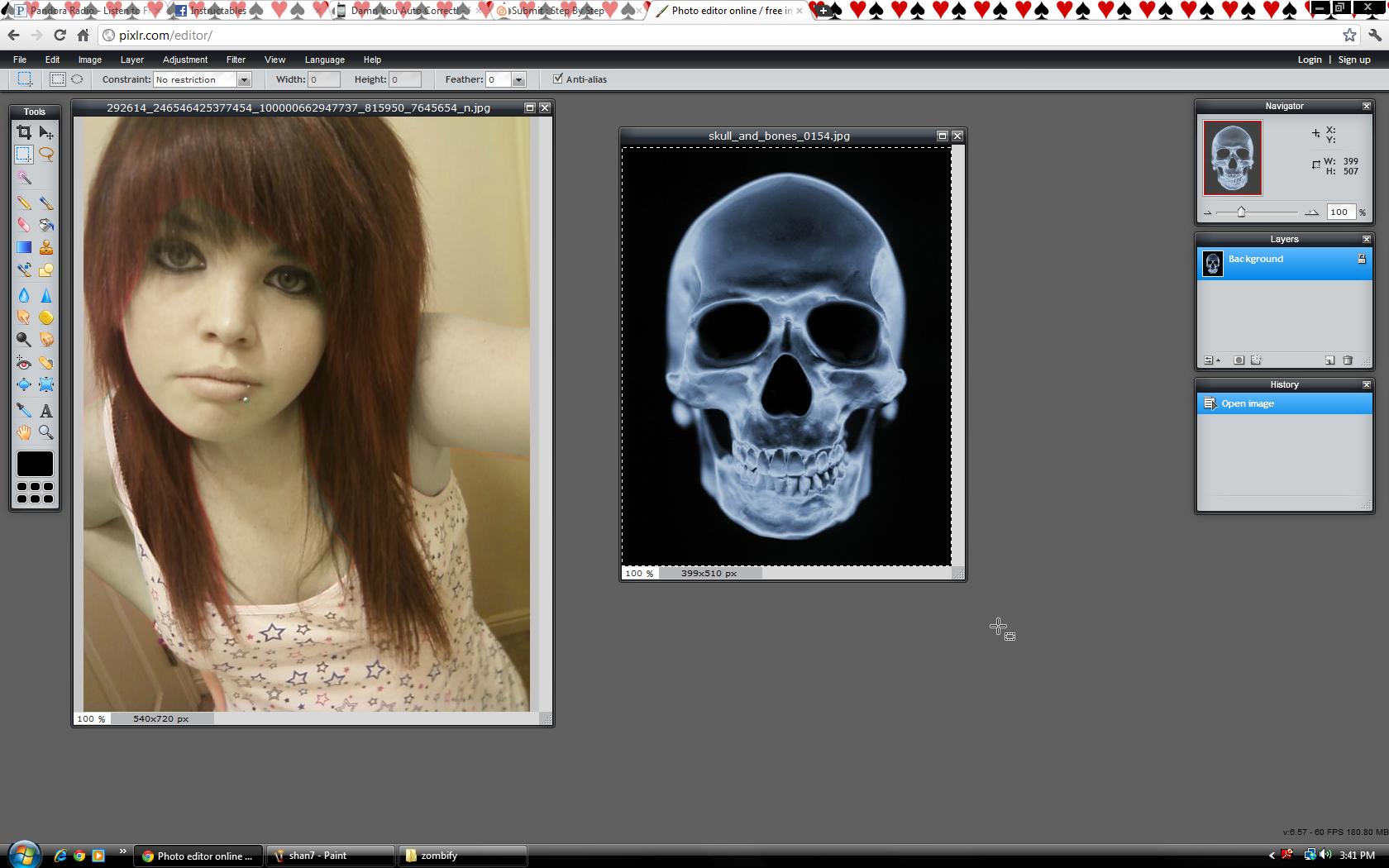
Task: Click the Navigator skull thumbnail
Action: click(x=1232, y=157)
